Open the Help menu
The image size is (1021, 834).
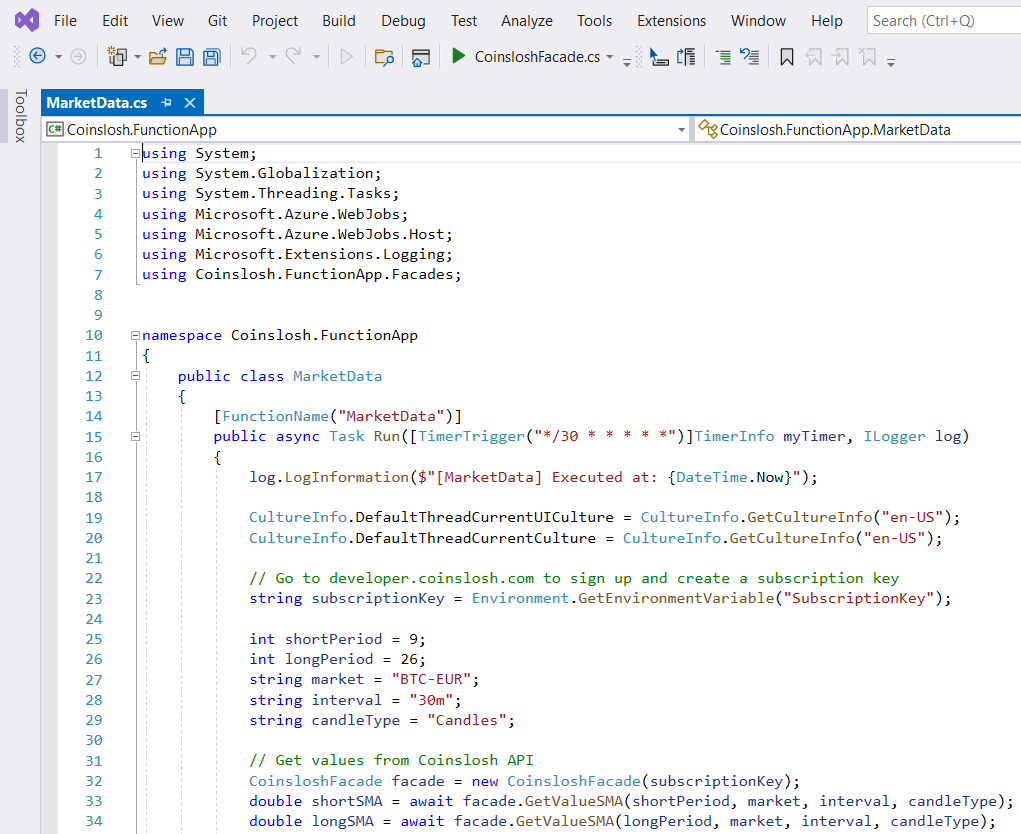pos(826,21)
